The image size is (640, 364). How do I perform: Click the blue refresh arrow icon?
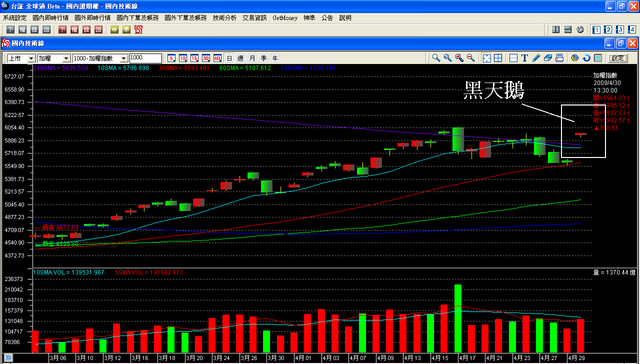pos(587,58)
